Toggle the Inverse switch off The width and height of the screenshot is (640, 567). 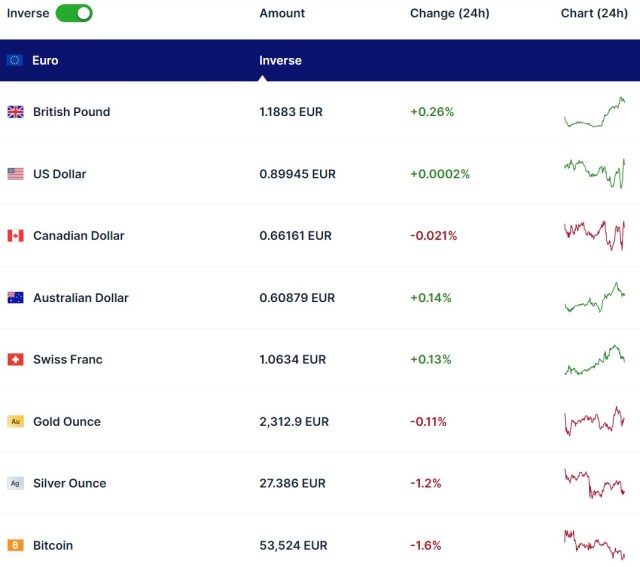(74, 13)
